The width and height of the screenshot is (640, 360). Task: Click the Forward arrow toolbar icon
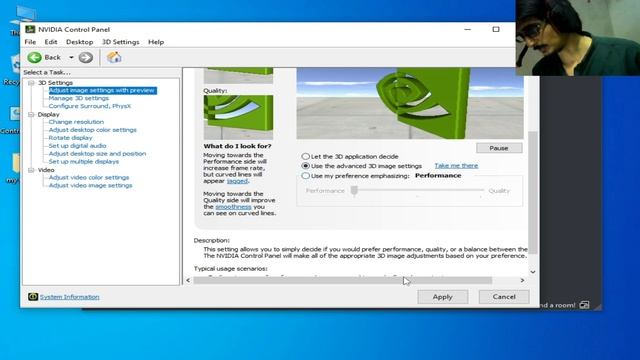[x=86, y=58]
